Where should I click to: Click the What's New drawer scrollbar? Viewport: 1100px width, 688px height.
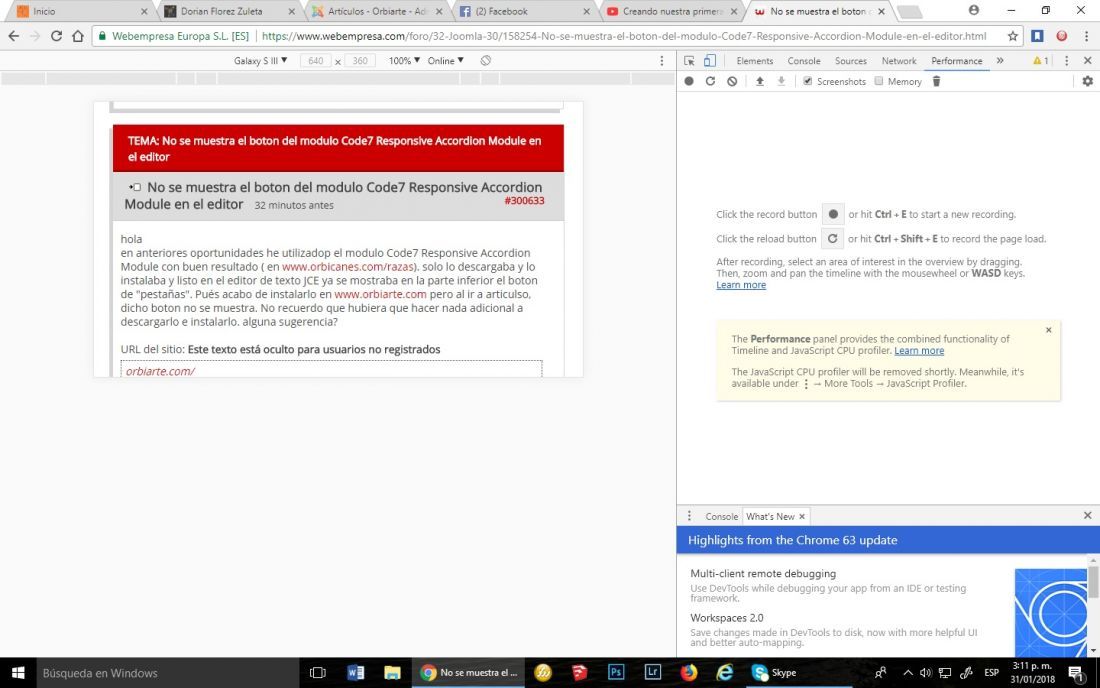[1093, 582]
